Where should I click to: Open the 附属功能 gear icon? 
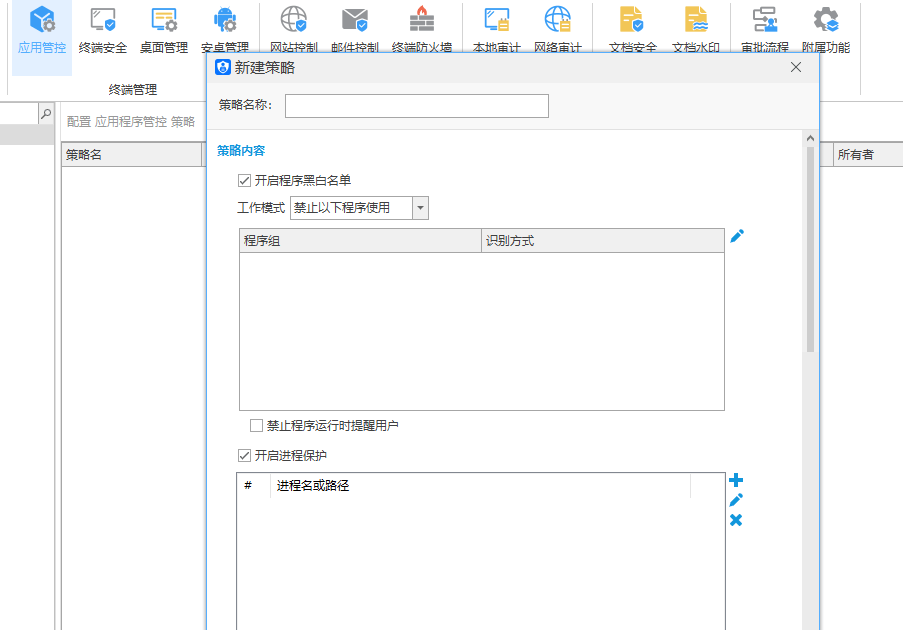825,29
